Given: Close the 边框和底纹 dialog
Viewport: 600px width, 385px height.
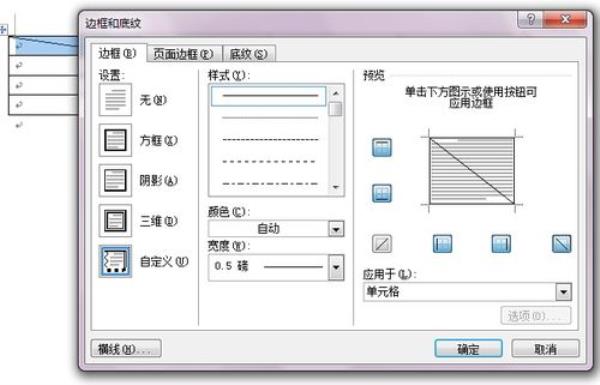Looking at the screenshot, I should click(565, 19).
